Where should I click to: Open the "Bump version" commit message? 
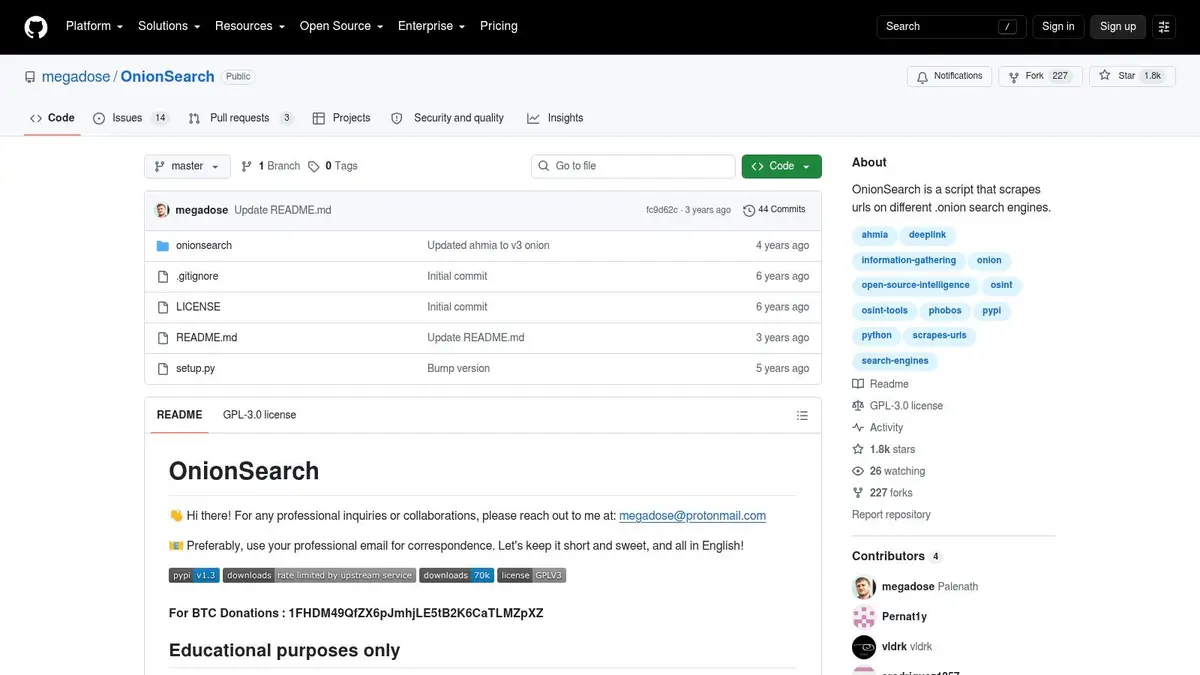[x=458, y=369]
